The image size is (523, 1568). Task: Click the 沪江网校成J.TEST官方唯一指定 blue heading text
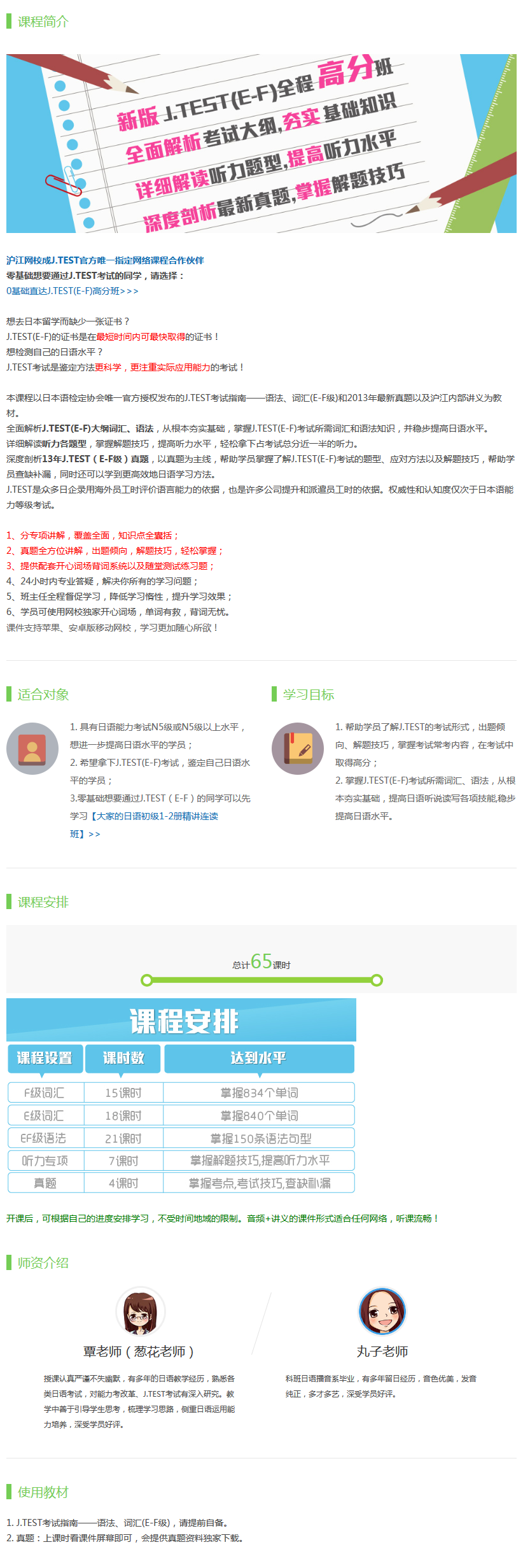(105, 260)
